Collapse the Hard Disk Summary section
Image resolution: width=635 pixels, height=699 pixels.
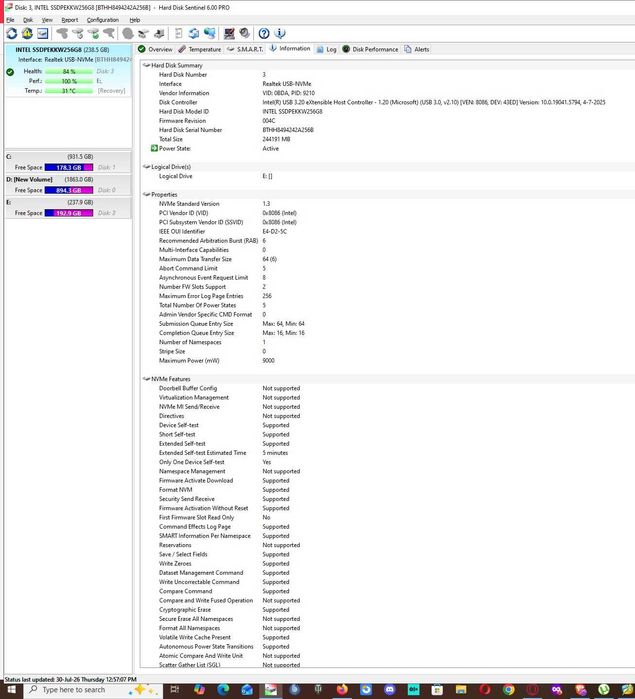click(x=146, y=66)
